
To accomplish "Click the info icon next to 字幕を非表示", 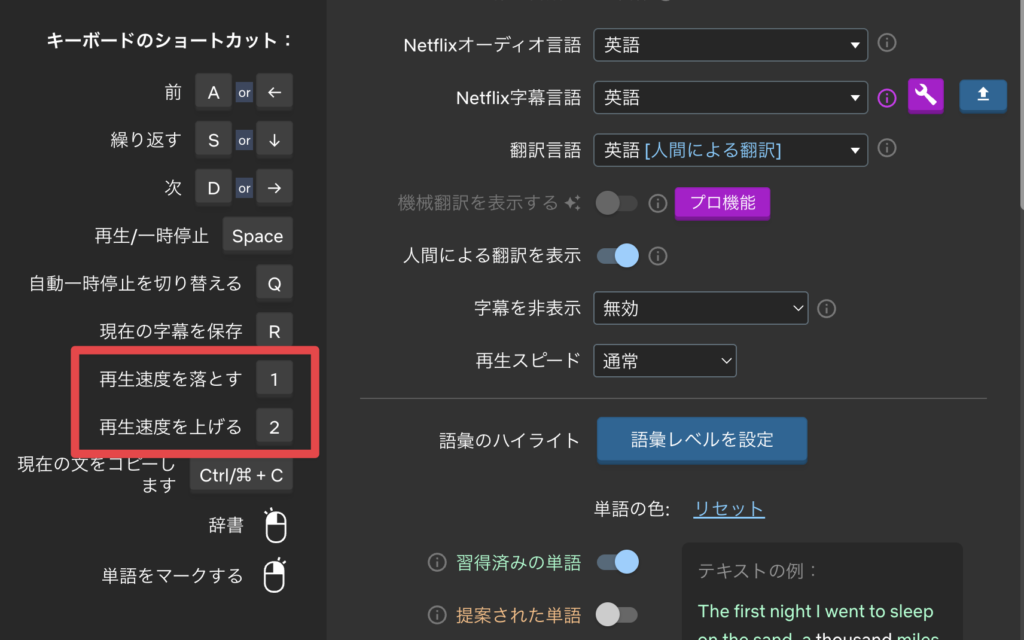I will [826, 308].
